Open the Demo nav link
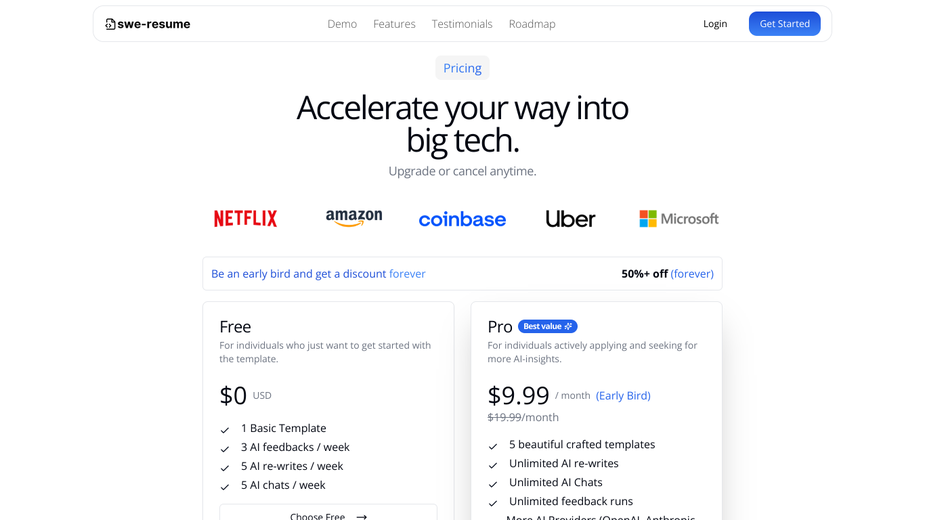The image size is (925, 520). click(x=342, y=24)
